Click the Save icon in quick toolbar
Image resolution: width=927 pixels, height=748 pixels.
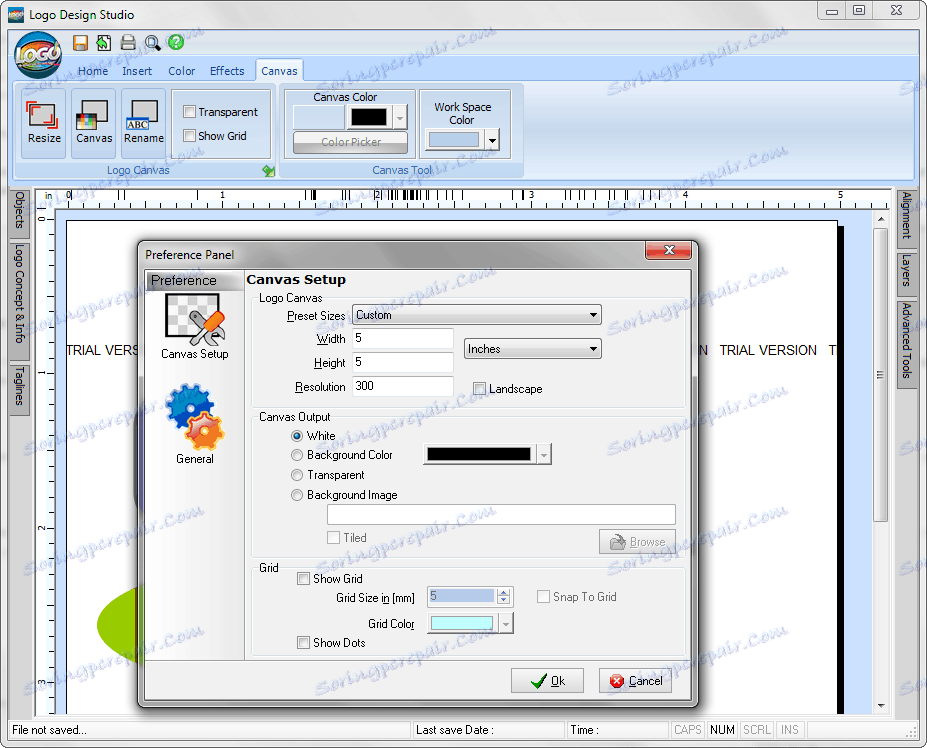coord(80,43)
